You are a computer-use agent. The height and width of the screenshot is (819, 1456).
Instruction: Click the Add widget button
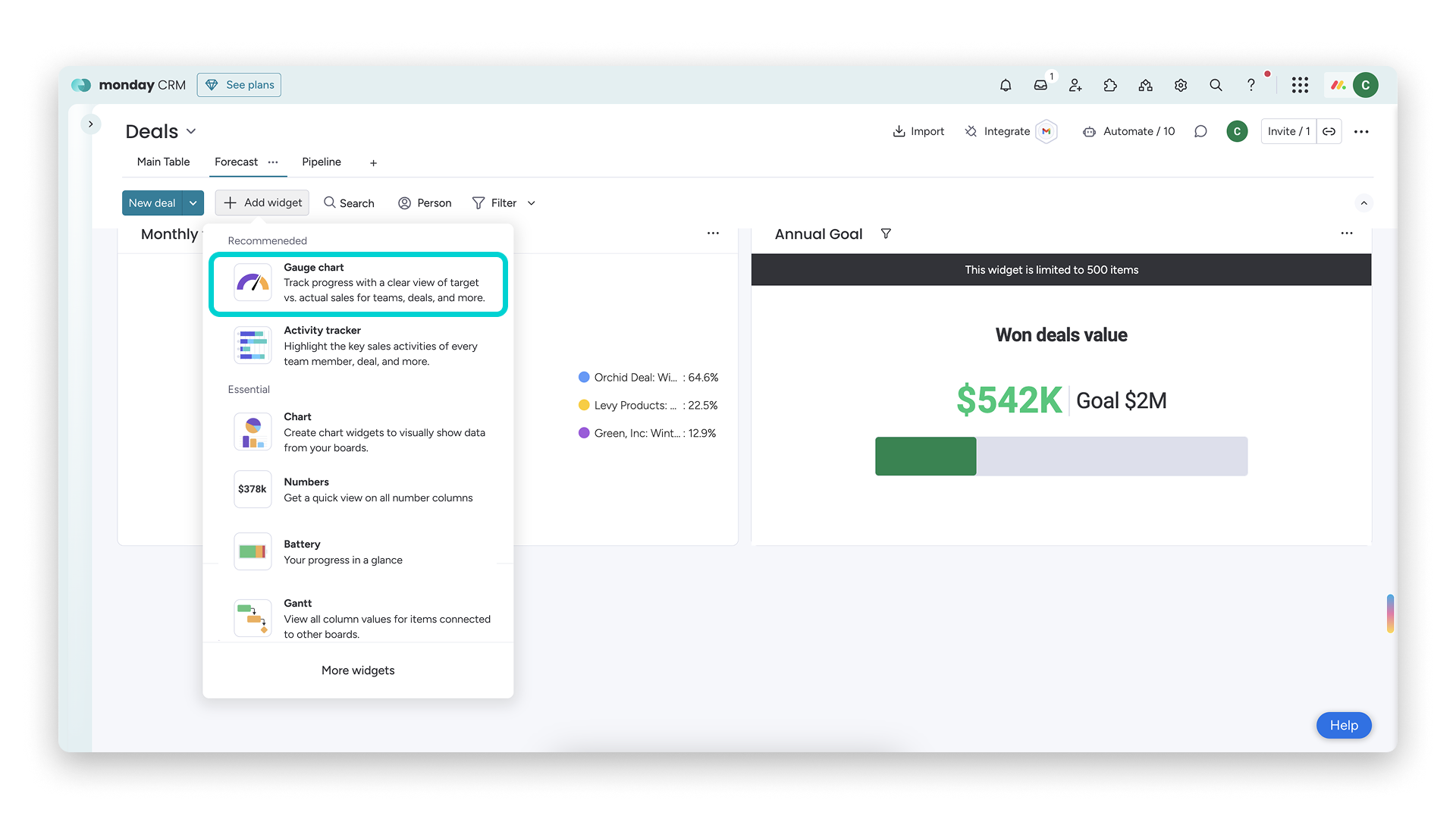(262, 202)
